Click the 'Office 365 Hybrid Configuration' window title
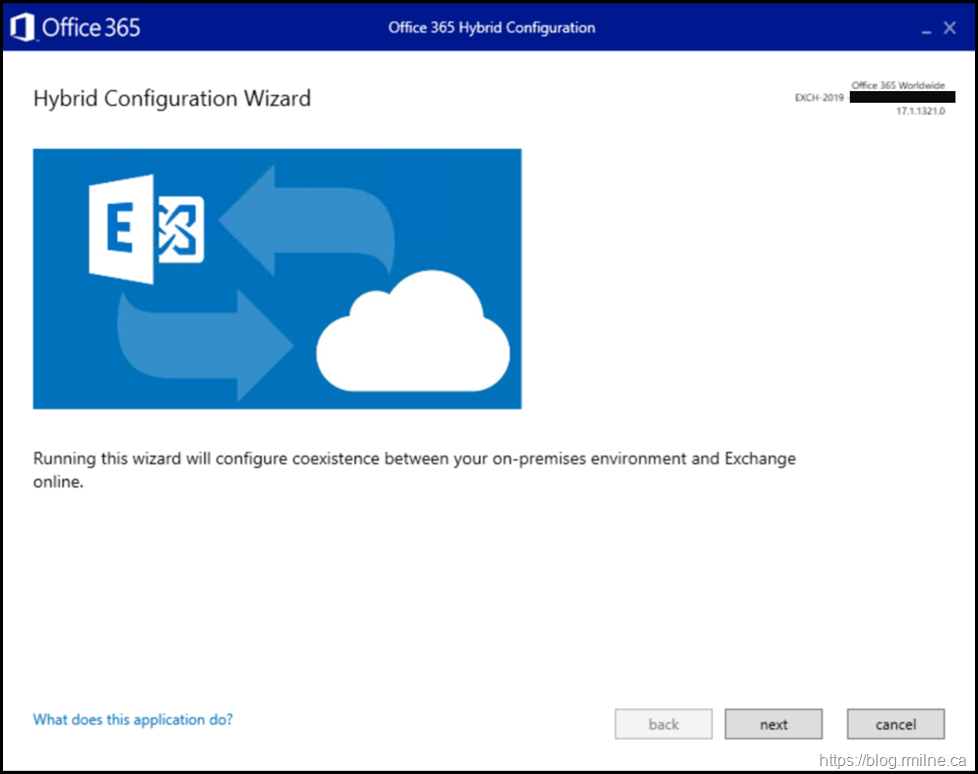978x774 pixels. coord(491,28)
